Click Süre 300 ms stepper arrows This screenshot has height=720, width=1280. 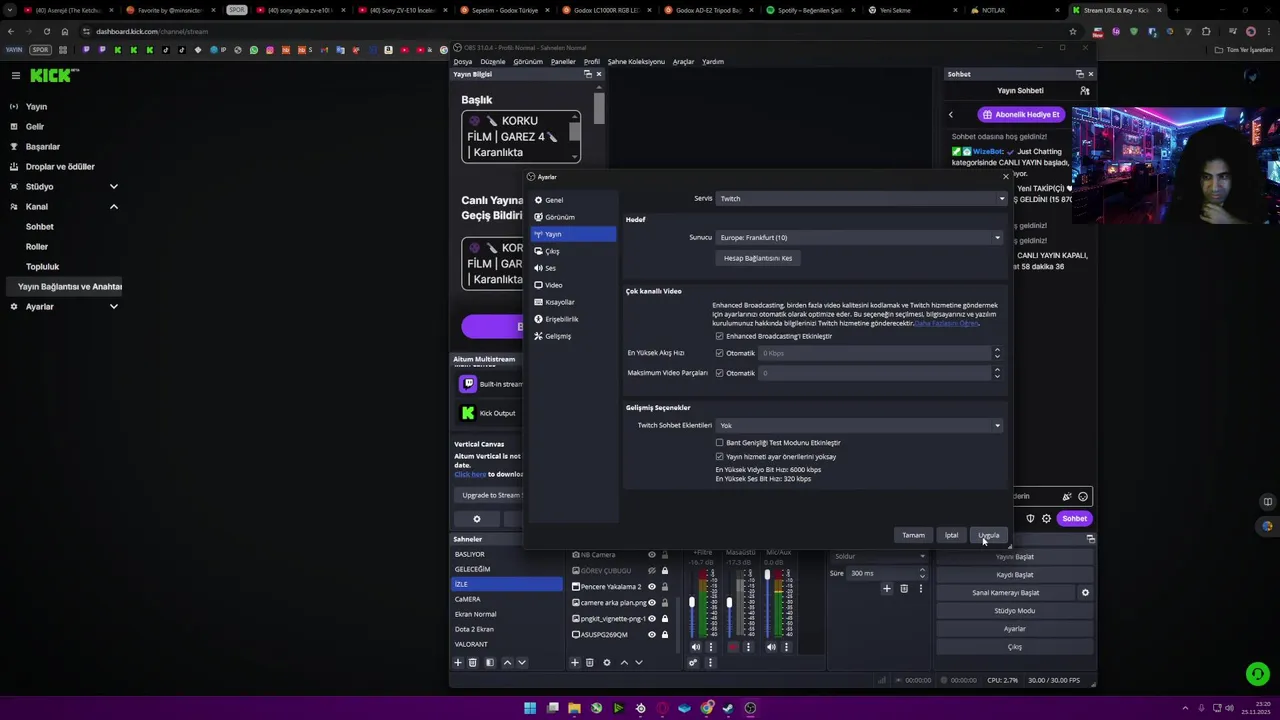click(922, 573)
